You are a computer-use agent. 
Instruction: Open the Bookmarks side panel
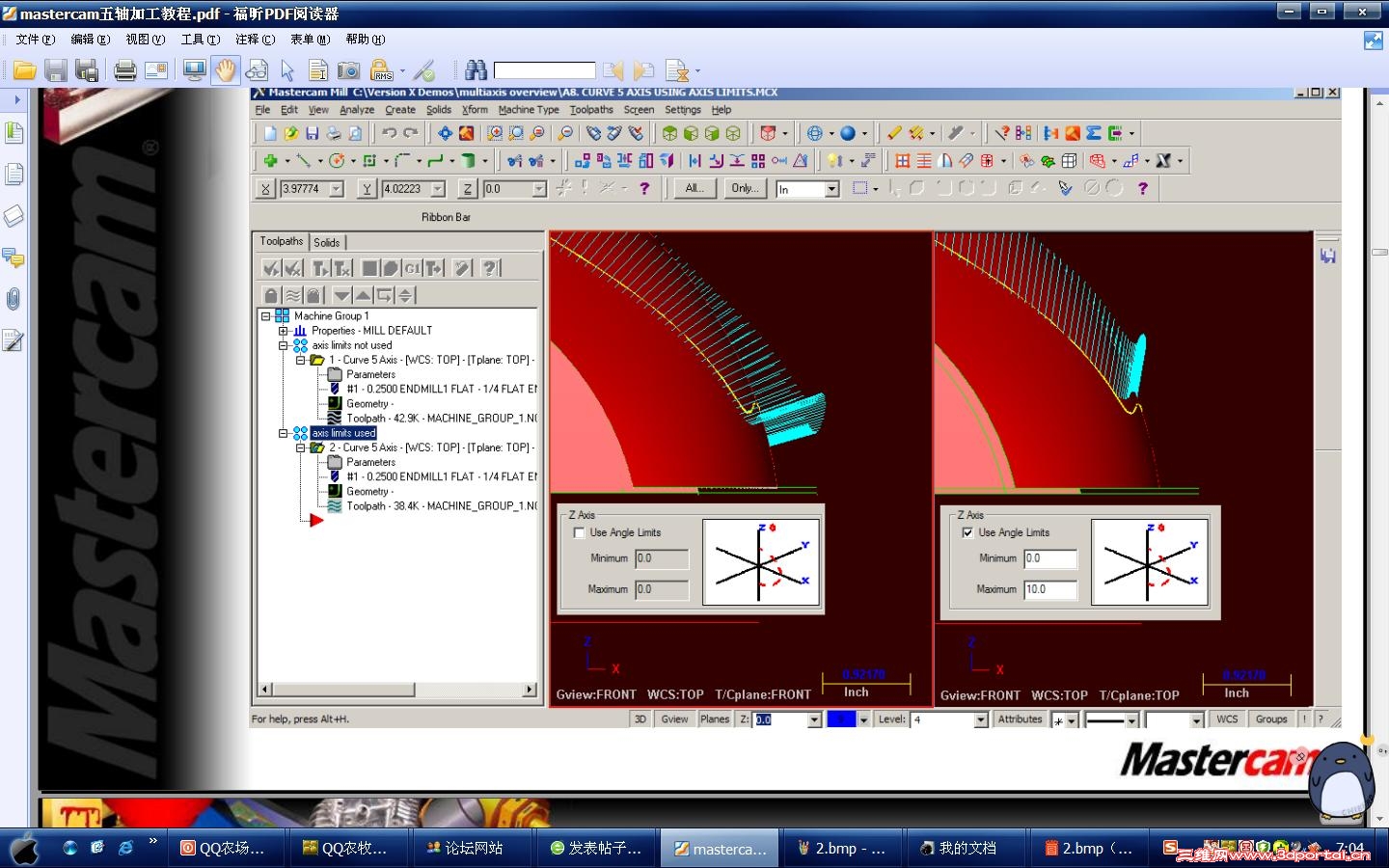tap(14, 132)
